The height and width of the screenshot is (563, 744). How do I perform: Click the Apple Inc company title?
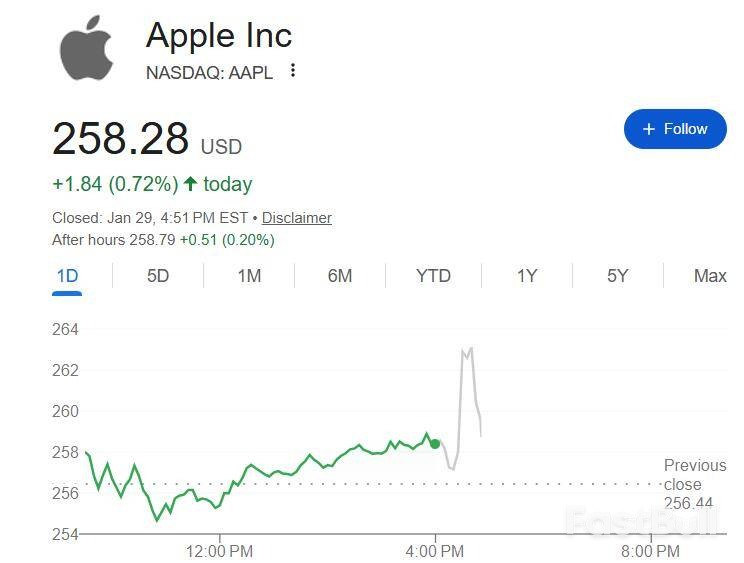pos(219,35)
